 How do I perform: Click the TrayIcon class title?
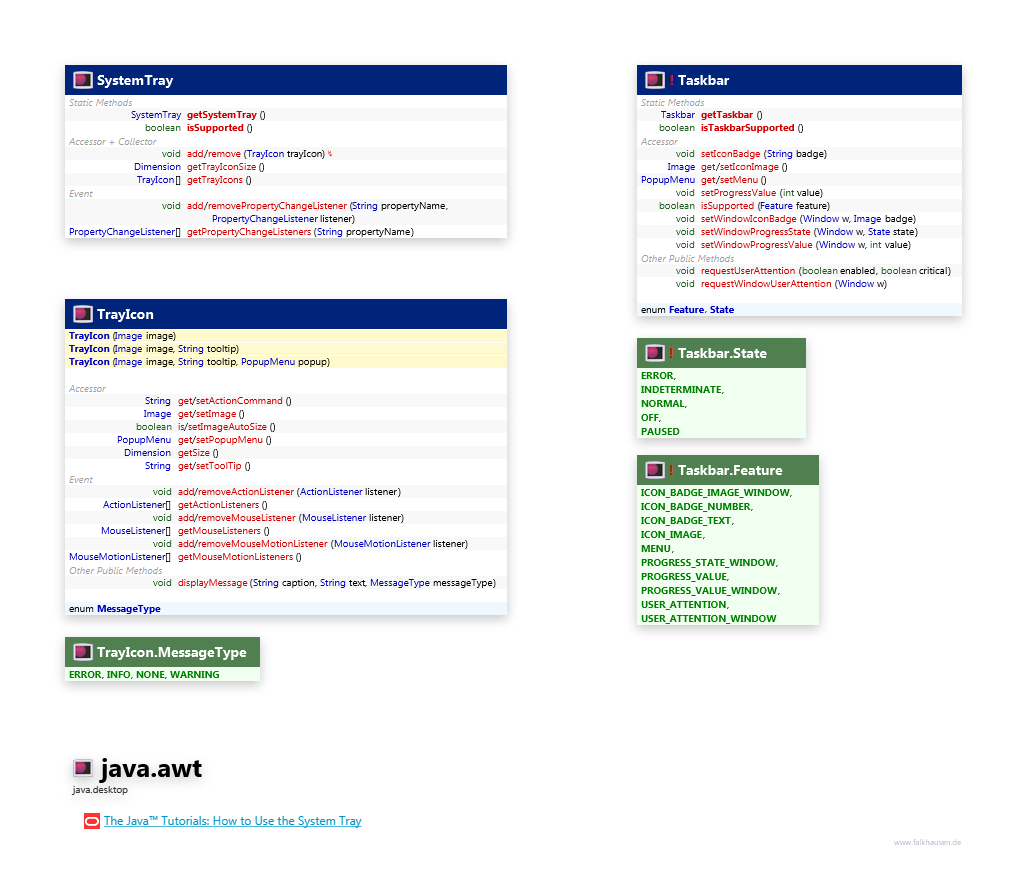[125, 314]
